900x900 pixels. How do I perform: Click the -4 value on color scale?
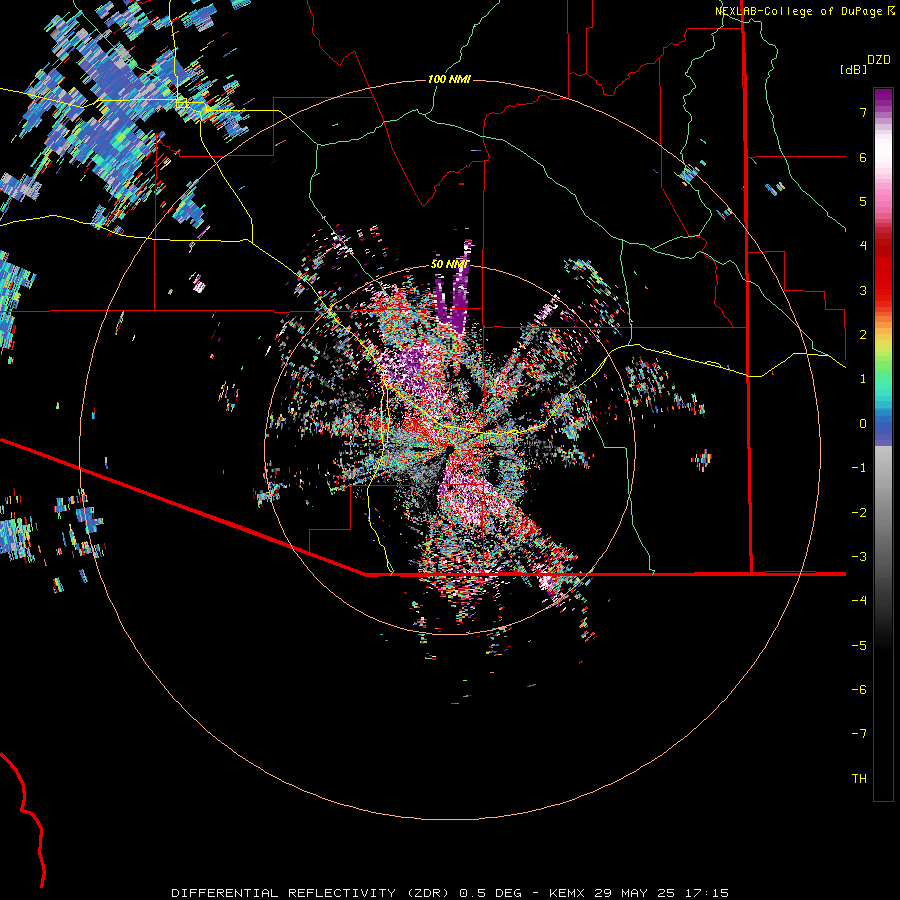[859, 601]
